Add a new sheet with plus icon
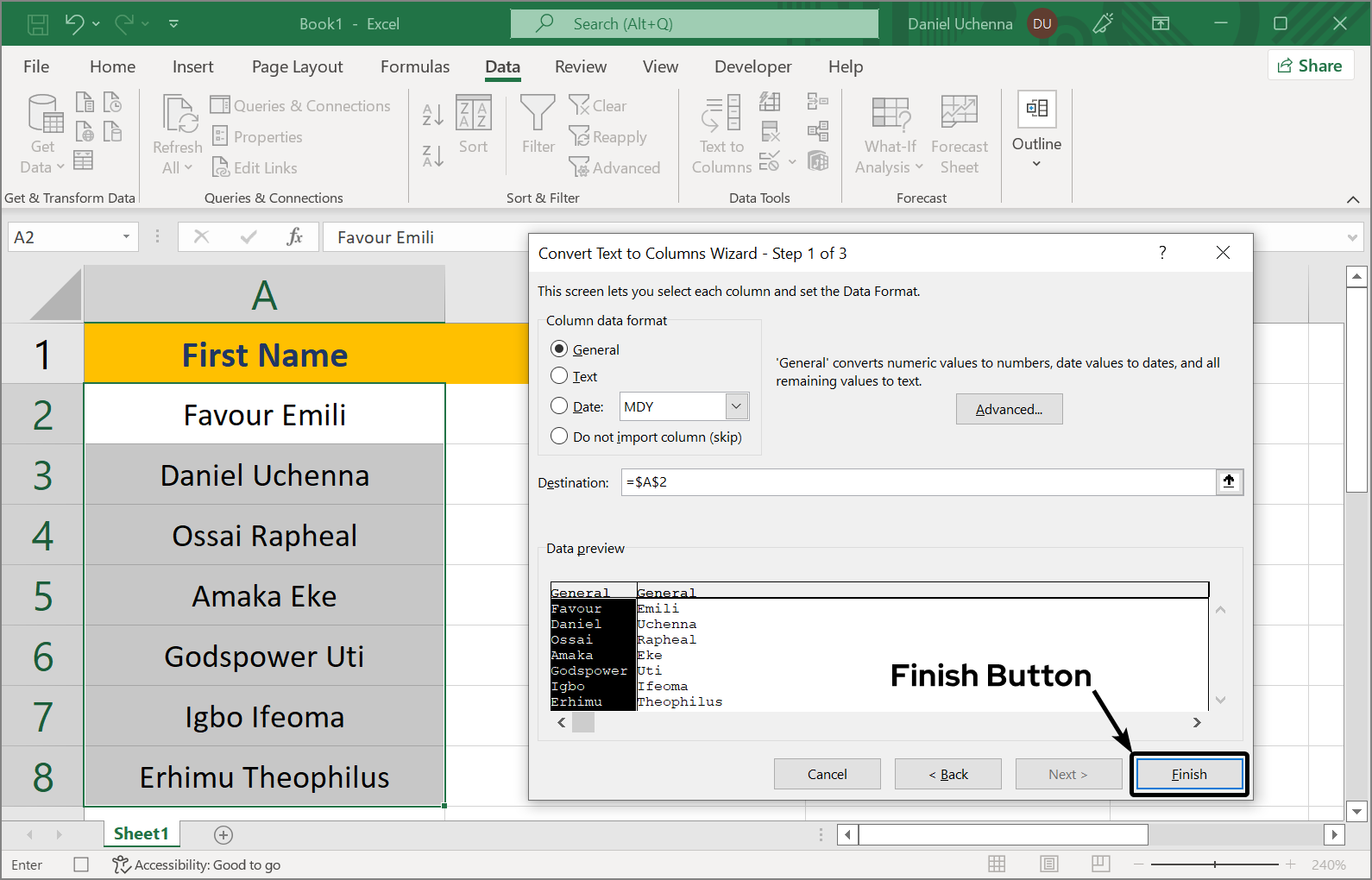The width and height of the screenshot is (1372, 880). click(223, 834)
